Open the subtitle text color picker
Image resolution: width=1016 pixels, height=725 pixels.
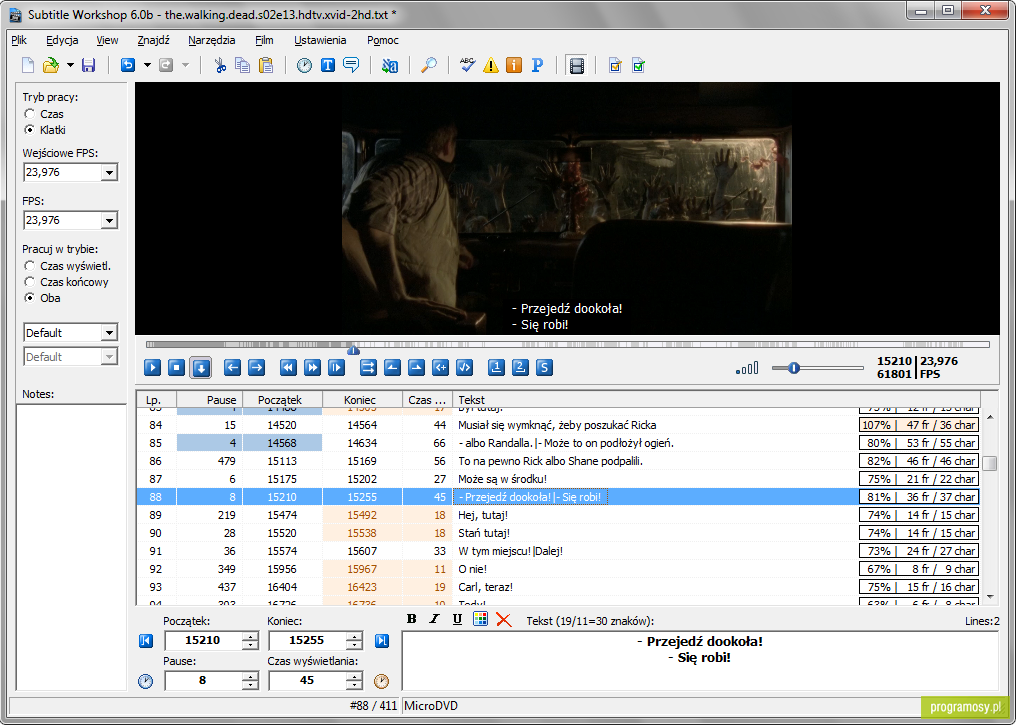[x=480, y=619]
